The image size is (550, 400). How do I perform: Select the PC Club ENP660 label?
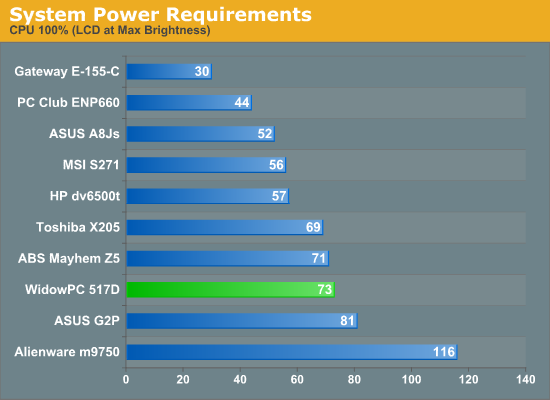[68, 102]
